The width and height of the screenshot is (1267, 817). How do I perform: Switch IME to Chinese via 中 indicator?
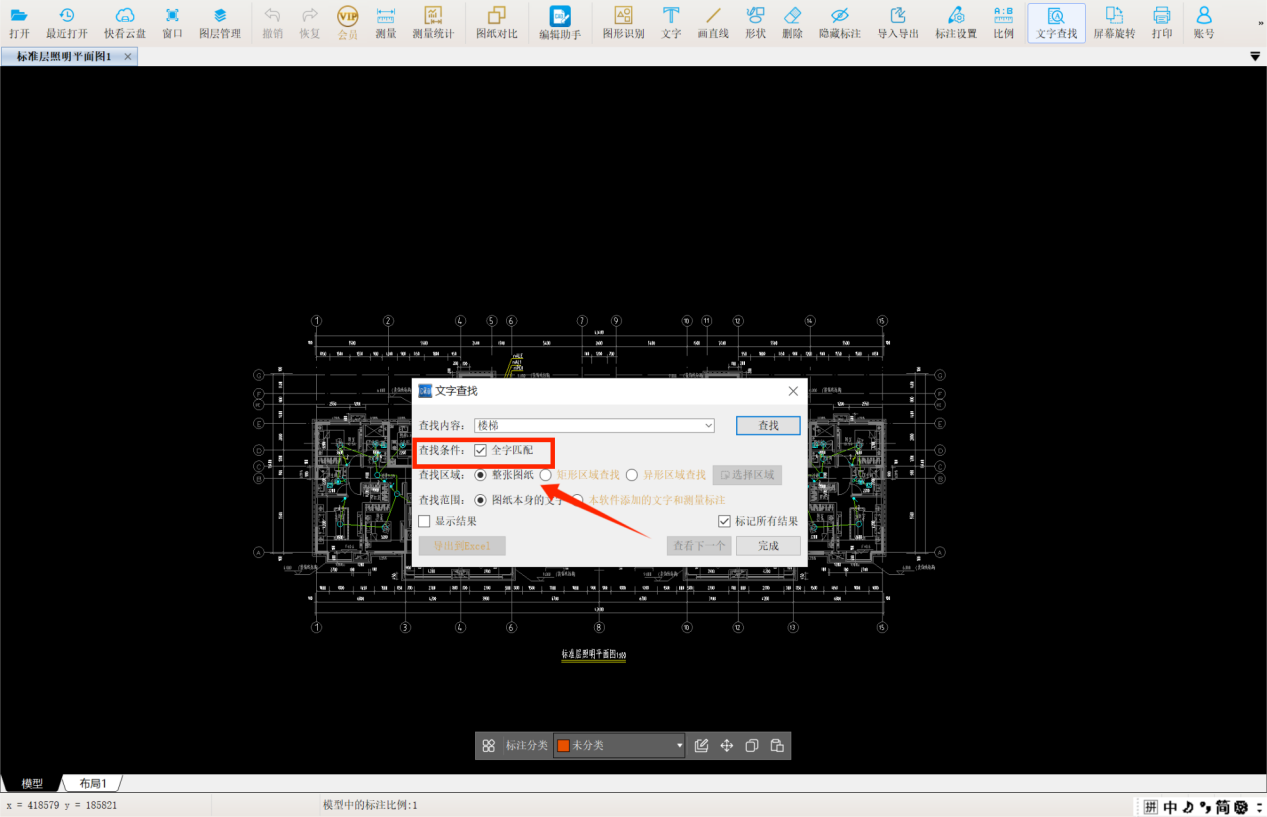pyautogui.click(x=1171, y=807)
